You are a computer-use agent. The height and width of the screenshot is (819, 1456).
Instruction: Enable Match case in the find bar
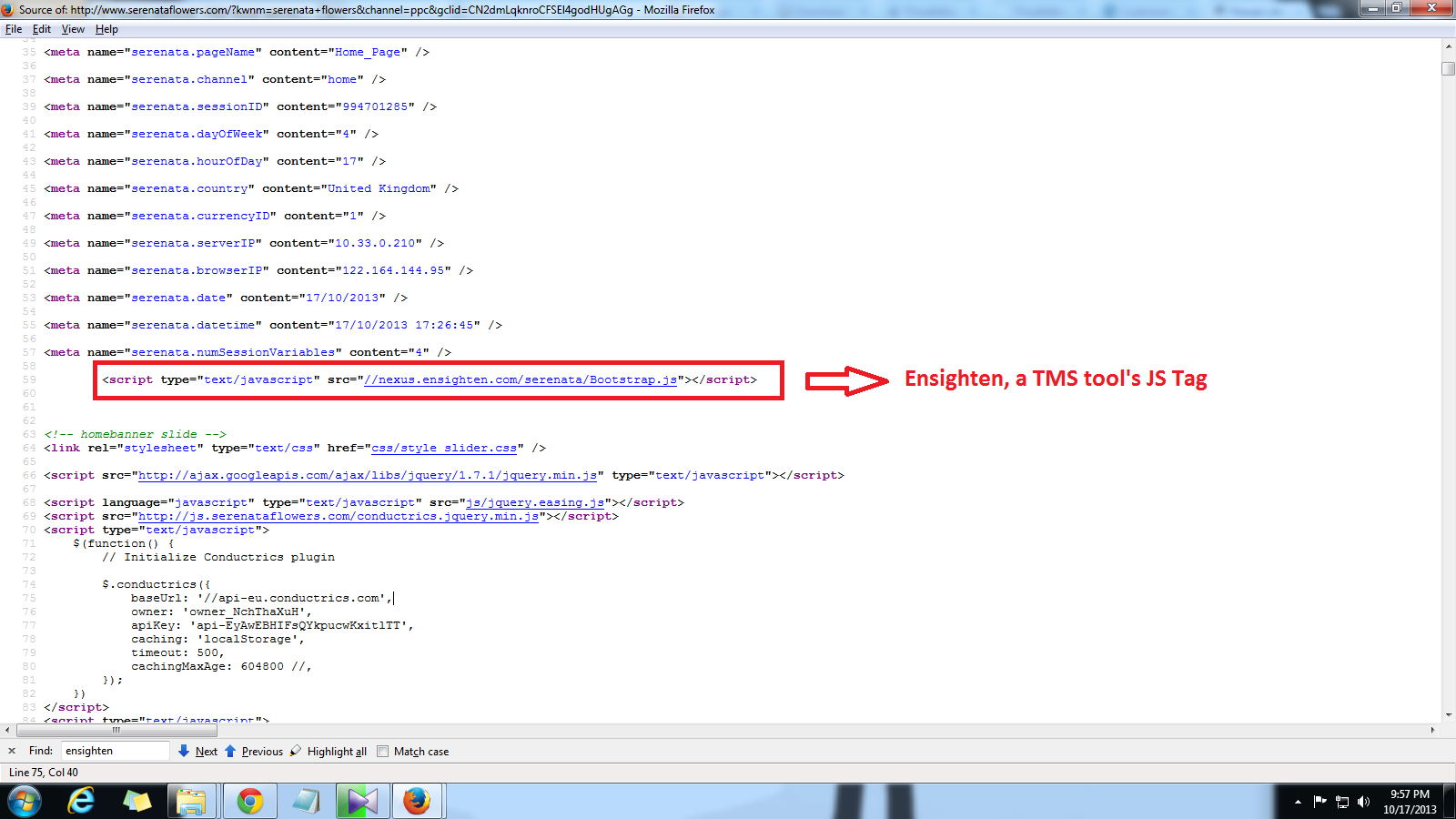pos(384,751)
